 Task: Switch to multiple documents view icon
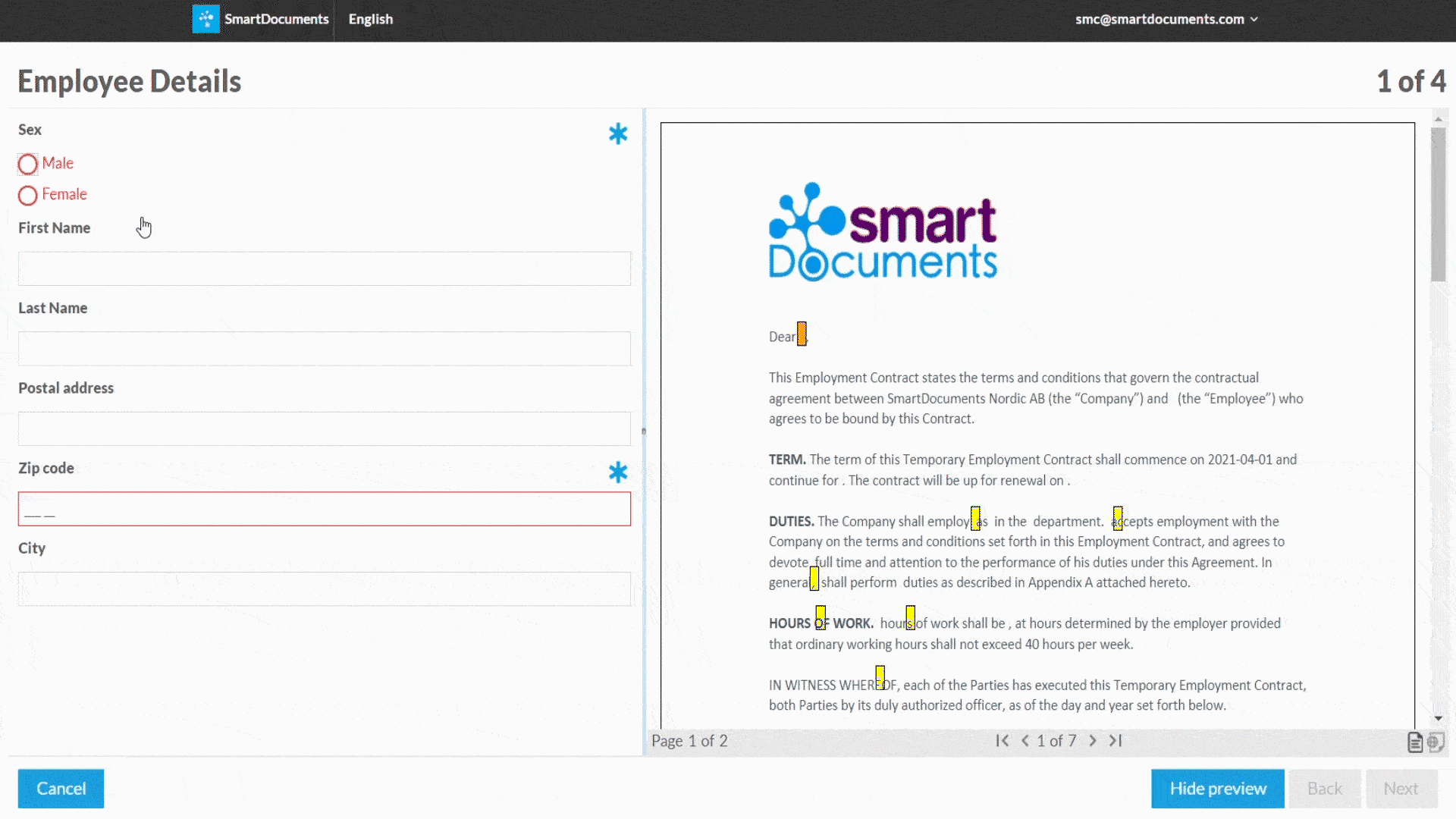[1436, 742]
